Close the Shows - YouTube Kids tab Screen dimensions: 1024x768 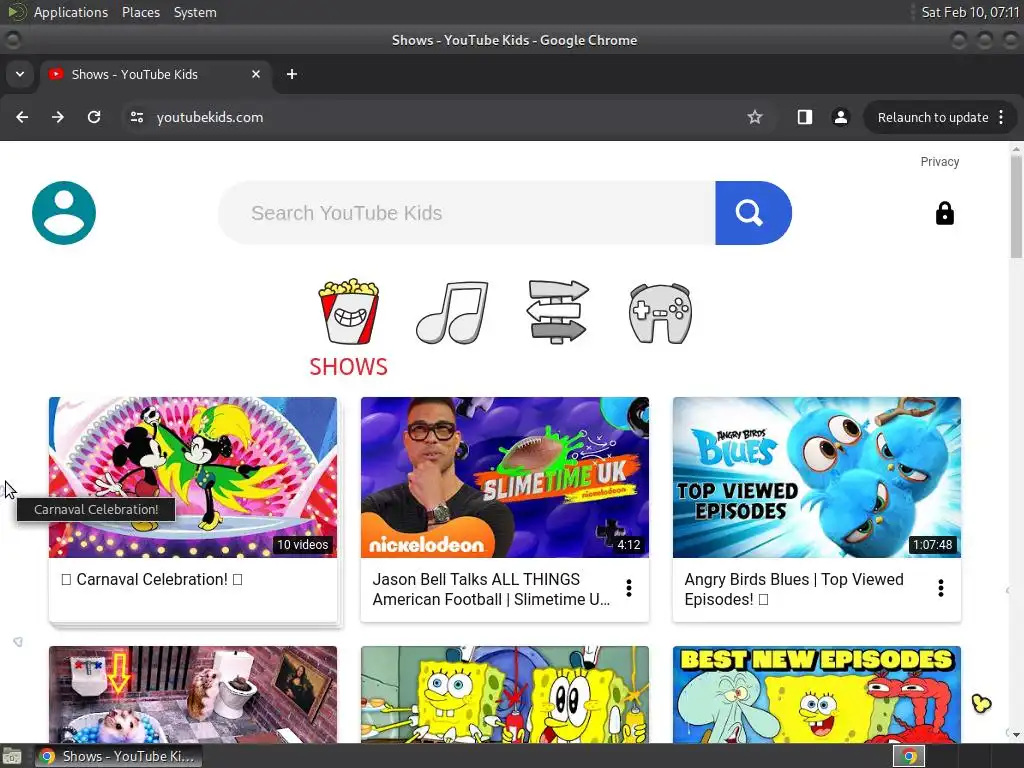(256, 74)
